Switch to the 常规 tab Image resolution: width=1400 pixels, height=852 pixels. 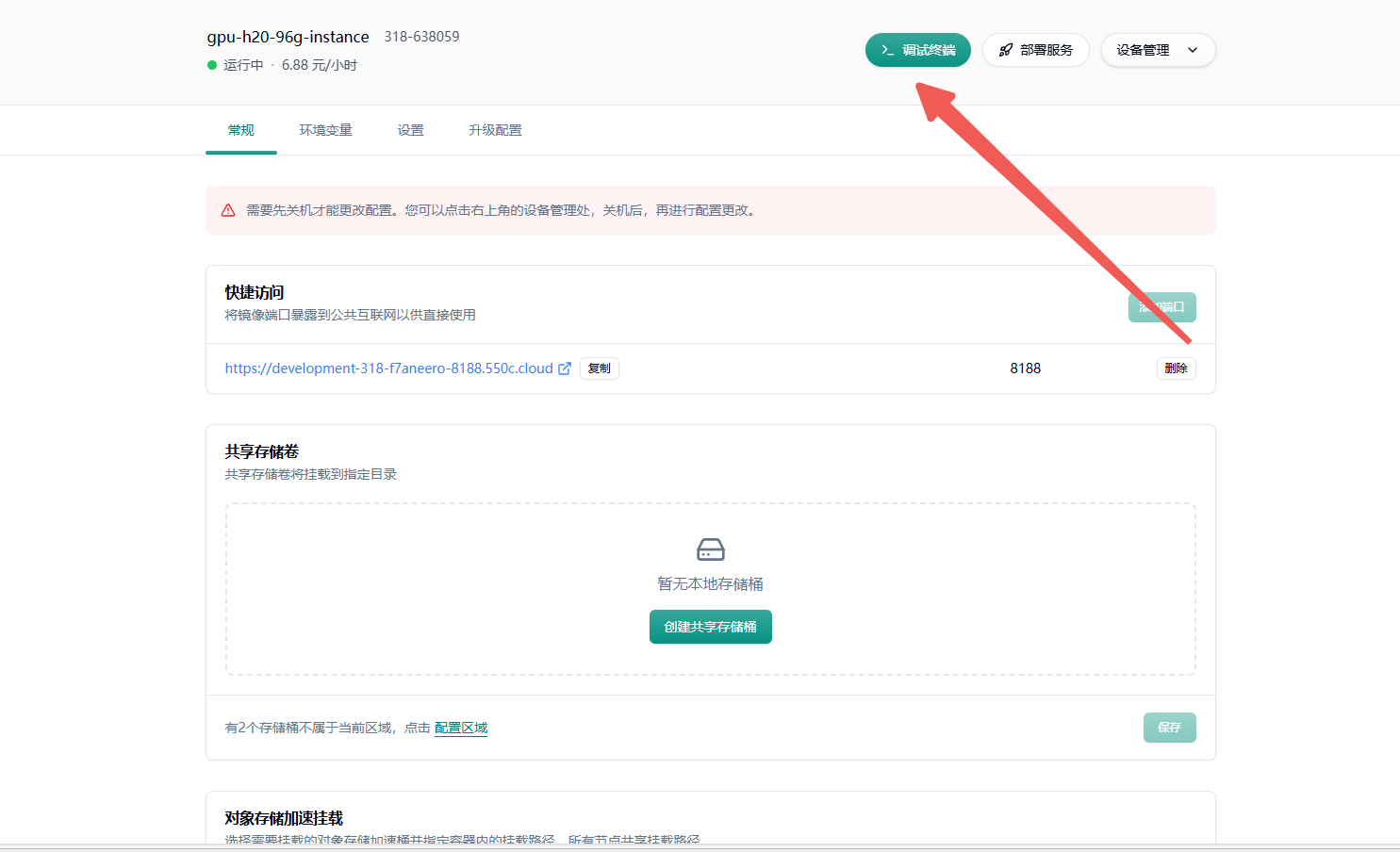(x=241, y=130)
